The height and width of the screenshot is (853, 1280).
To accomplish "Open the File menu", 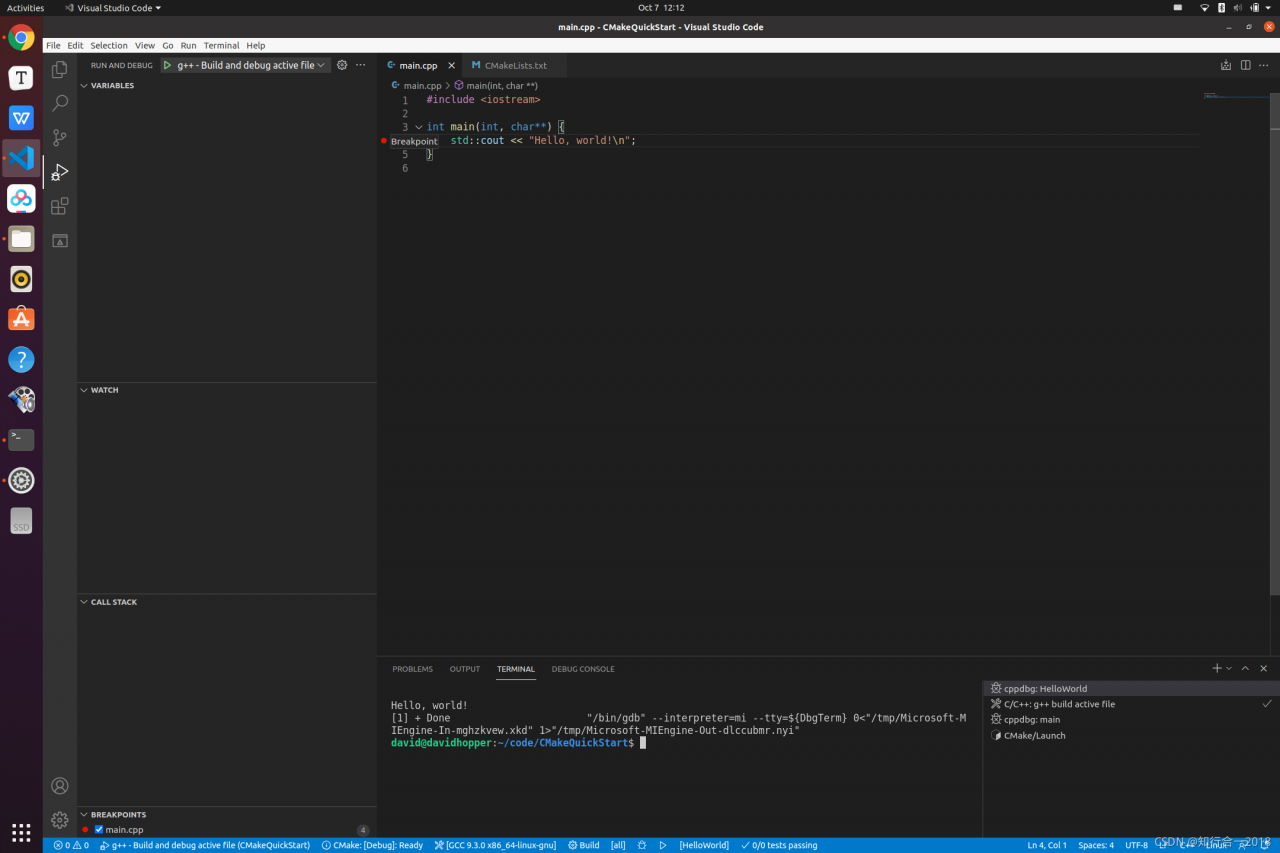I will (x=53, y=45).
